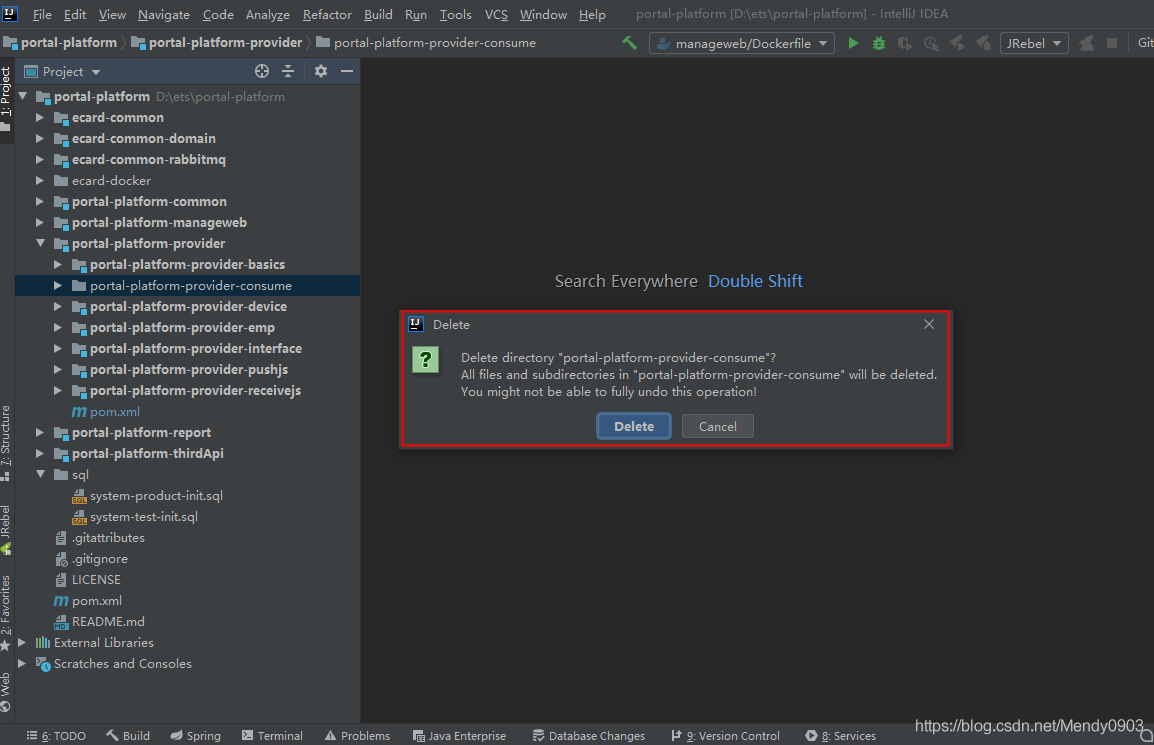Collapse the portal-platform-provider folder
This screenshot has height=745, width=1154.
[40, 243]
